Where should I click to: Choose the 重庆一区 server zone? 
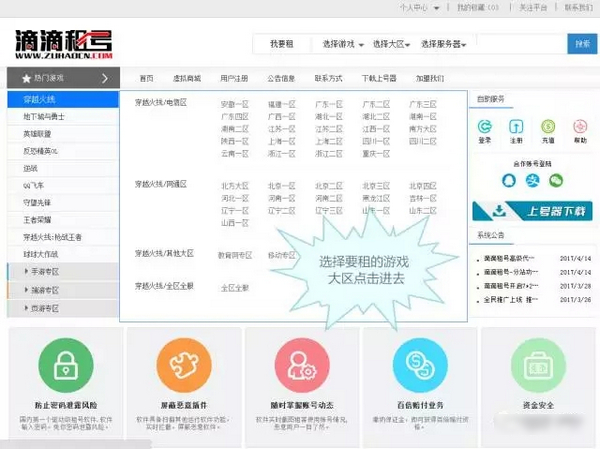click(x=376, y=154)
